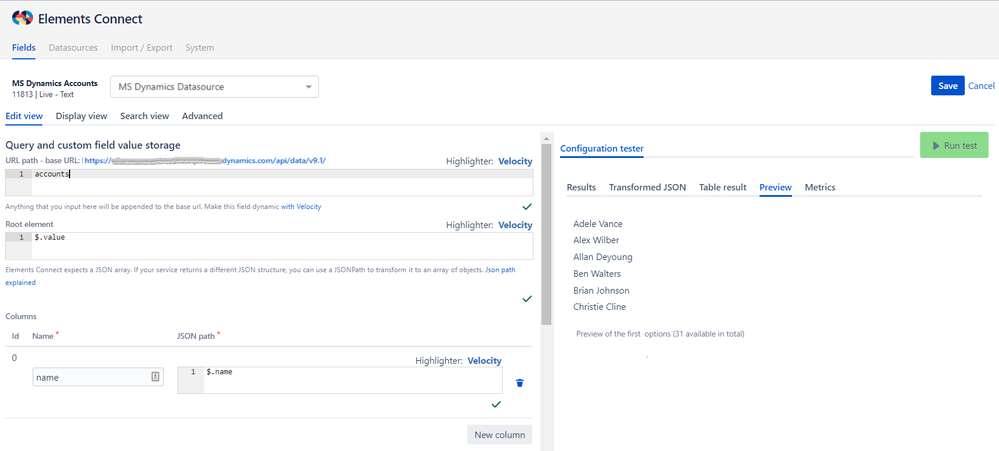Open the System tab
999x451 pixels.
[x=199, y=48]
